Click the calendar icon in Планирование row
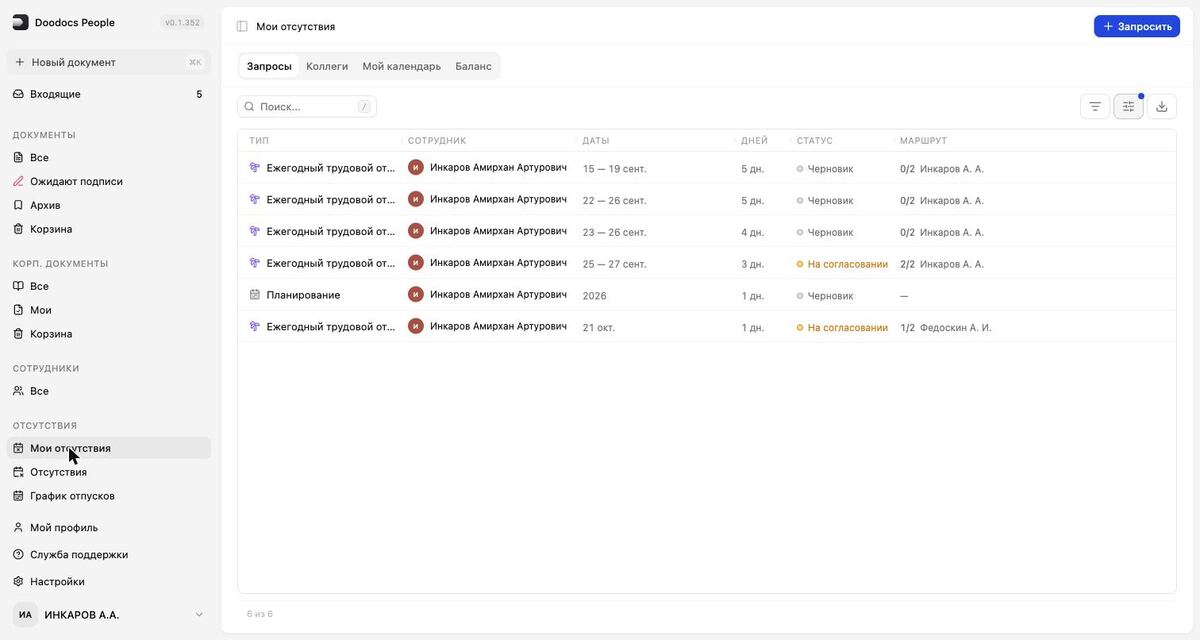The height and width of the screenshot is (640, 1200). pos(255,295)
